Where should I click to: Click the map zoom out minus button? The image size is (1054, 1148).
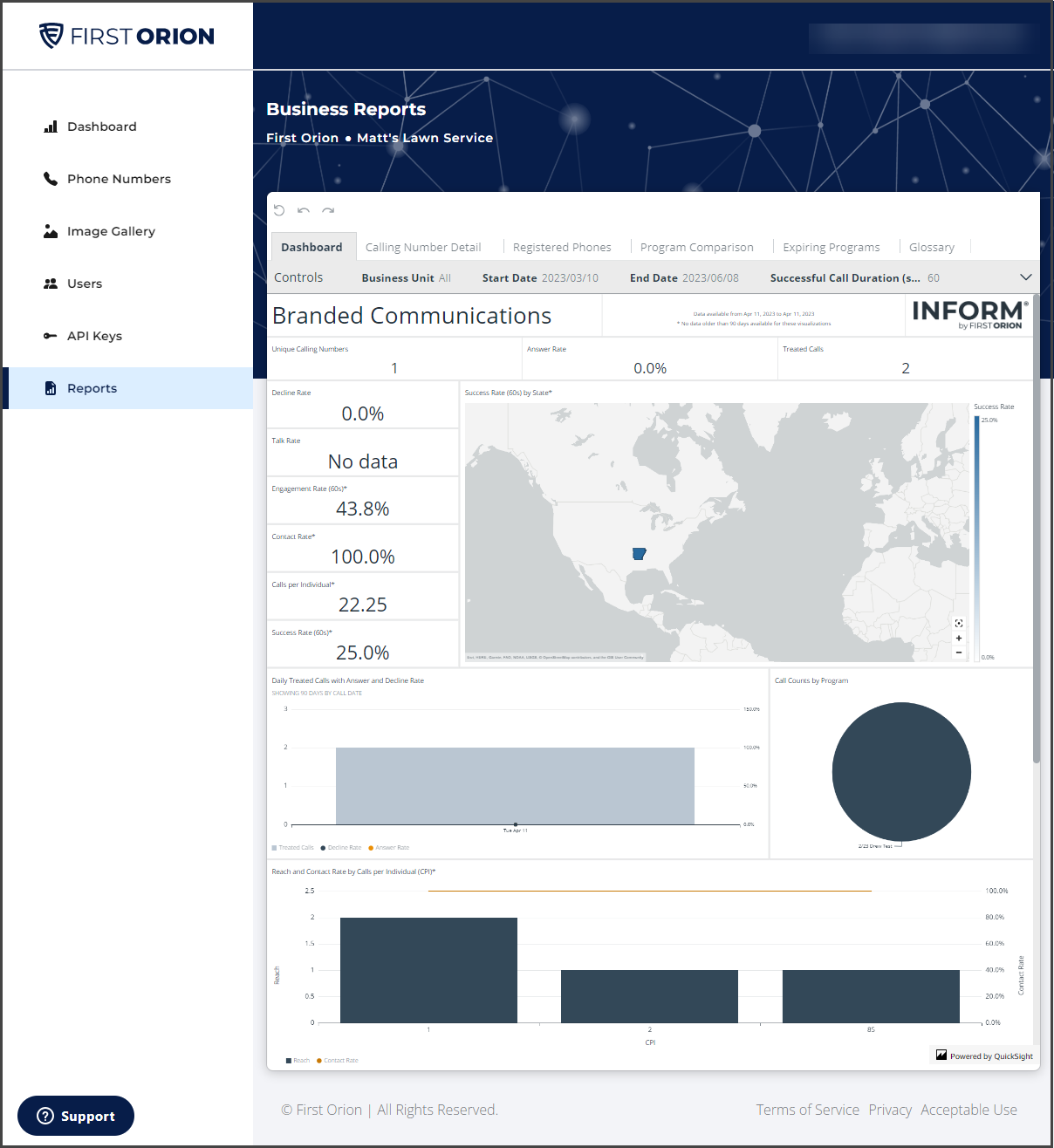[959, 653]
